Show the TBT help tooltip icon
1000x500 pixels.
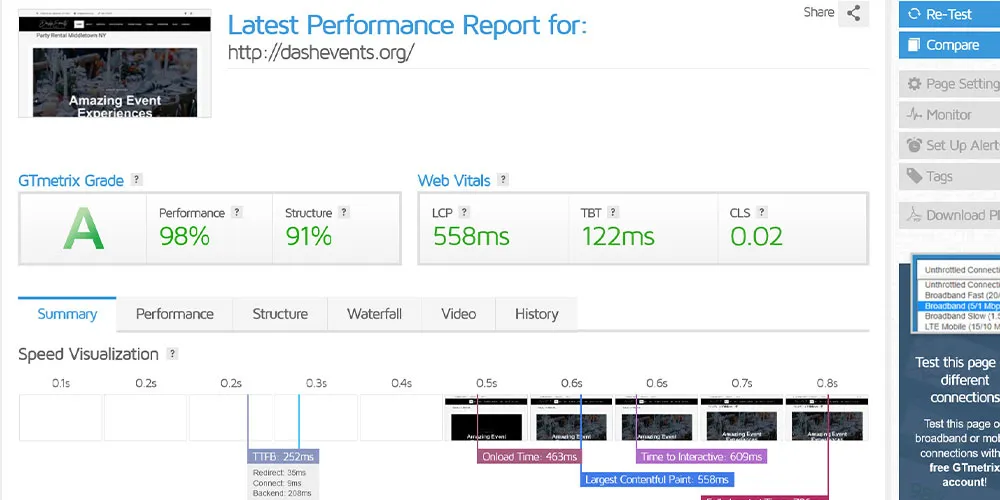(x=613, y=212)
